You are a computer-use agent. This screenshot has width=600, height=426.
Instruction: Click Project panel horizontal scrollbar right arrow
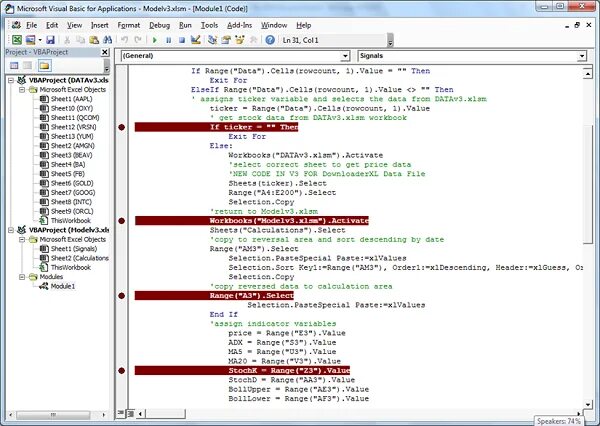click(x=104, y=415)
